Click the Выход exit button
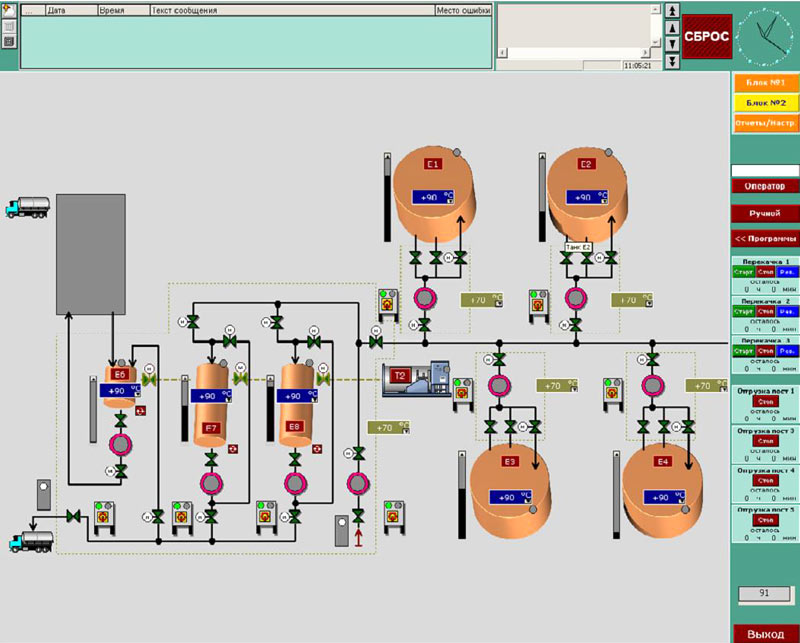This screenshot has width=800, height=643. click(764, 633)
